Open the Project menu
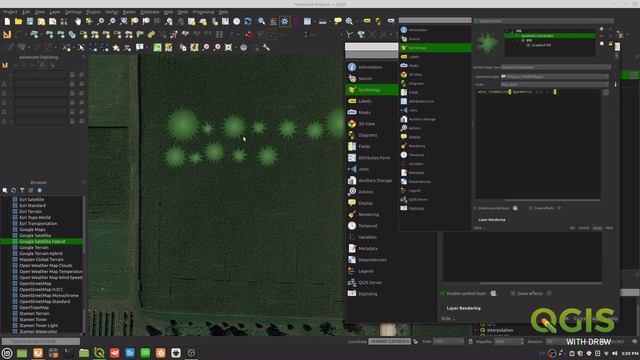 [x=10, y=12]
